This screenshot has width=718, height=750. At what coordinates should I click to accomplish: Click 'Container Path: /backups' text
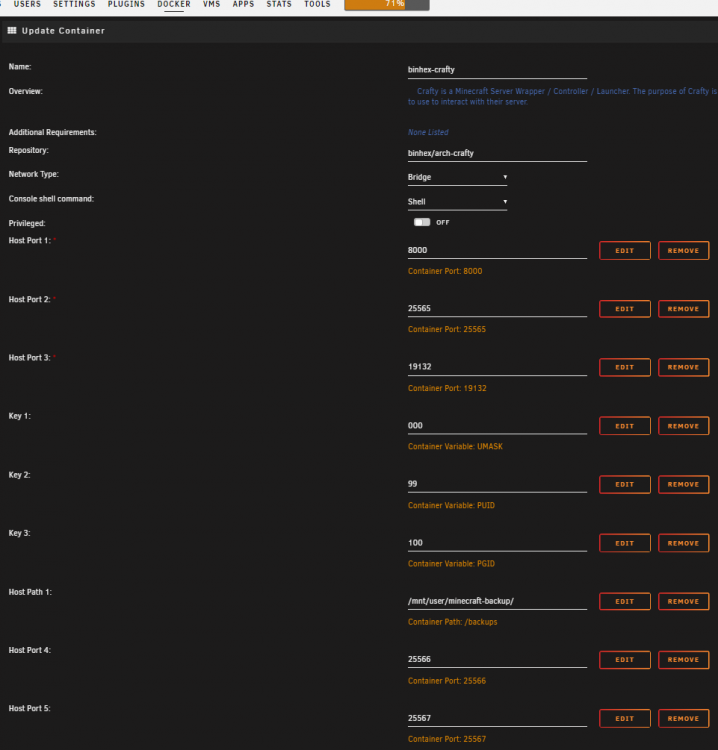(453, 622)
